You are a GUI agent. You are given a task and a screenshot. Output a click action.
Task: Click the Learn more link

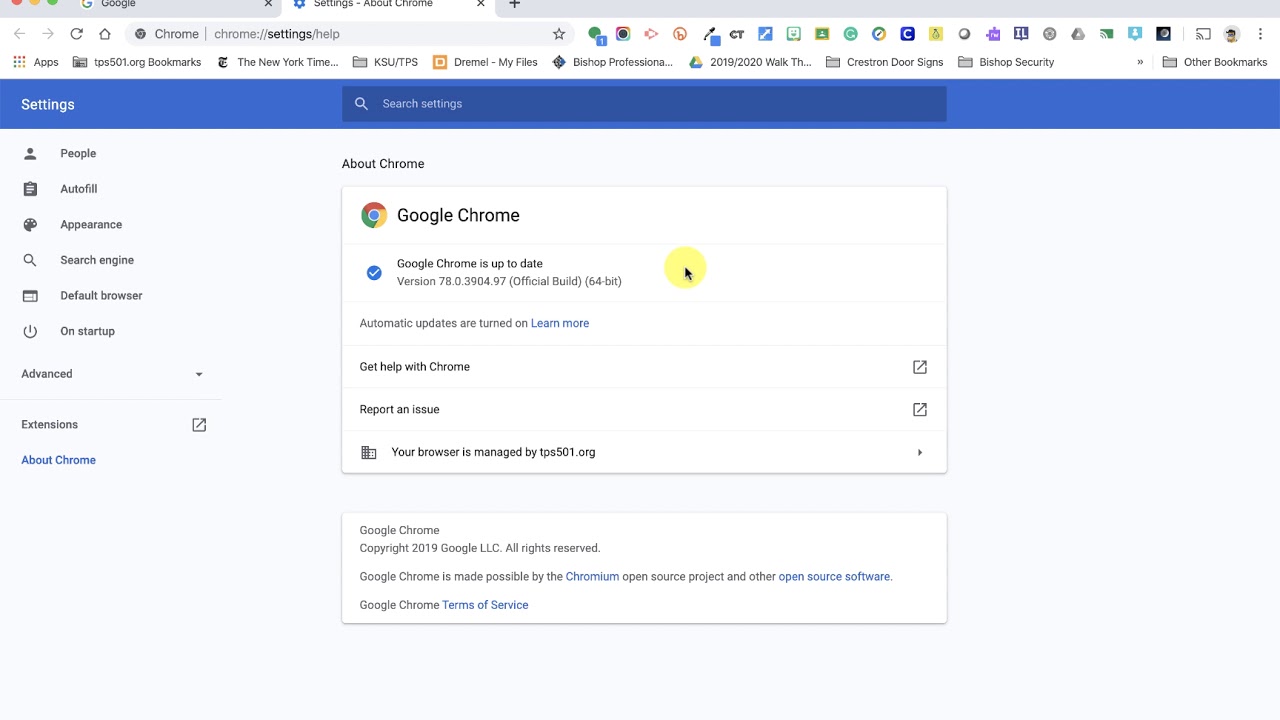[x=560, y=324]
